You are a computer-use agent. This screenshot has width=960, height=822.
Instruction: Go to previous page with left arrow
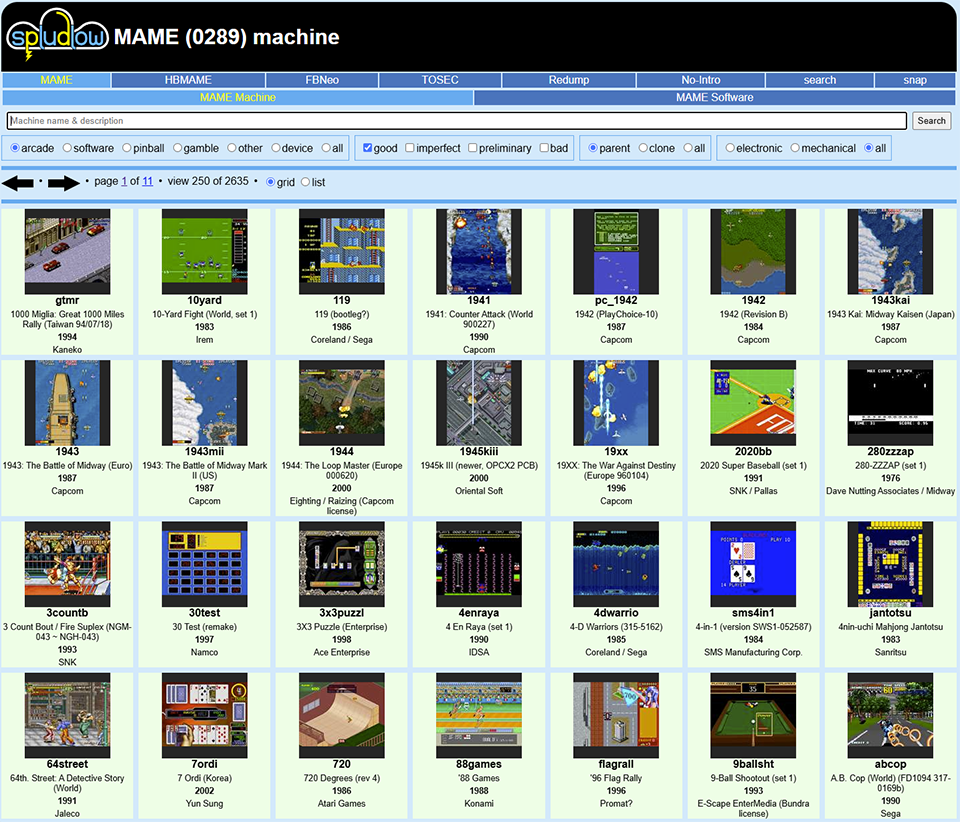[18, 182]
